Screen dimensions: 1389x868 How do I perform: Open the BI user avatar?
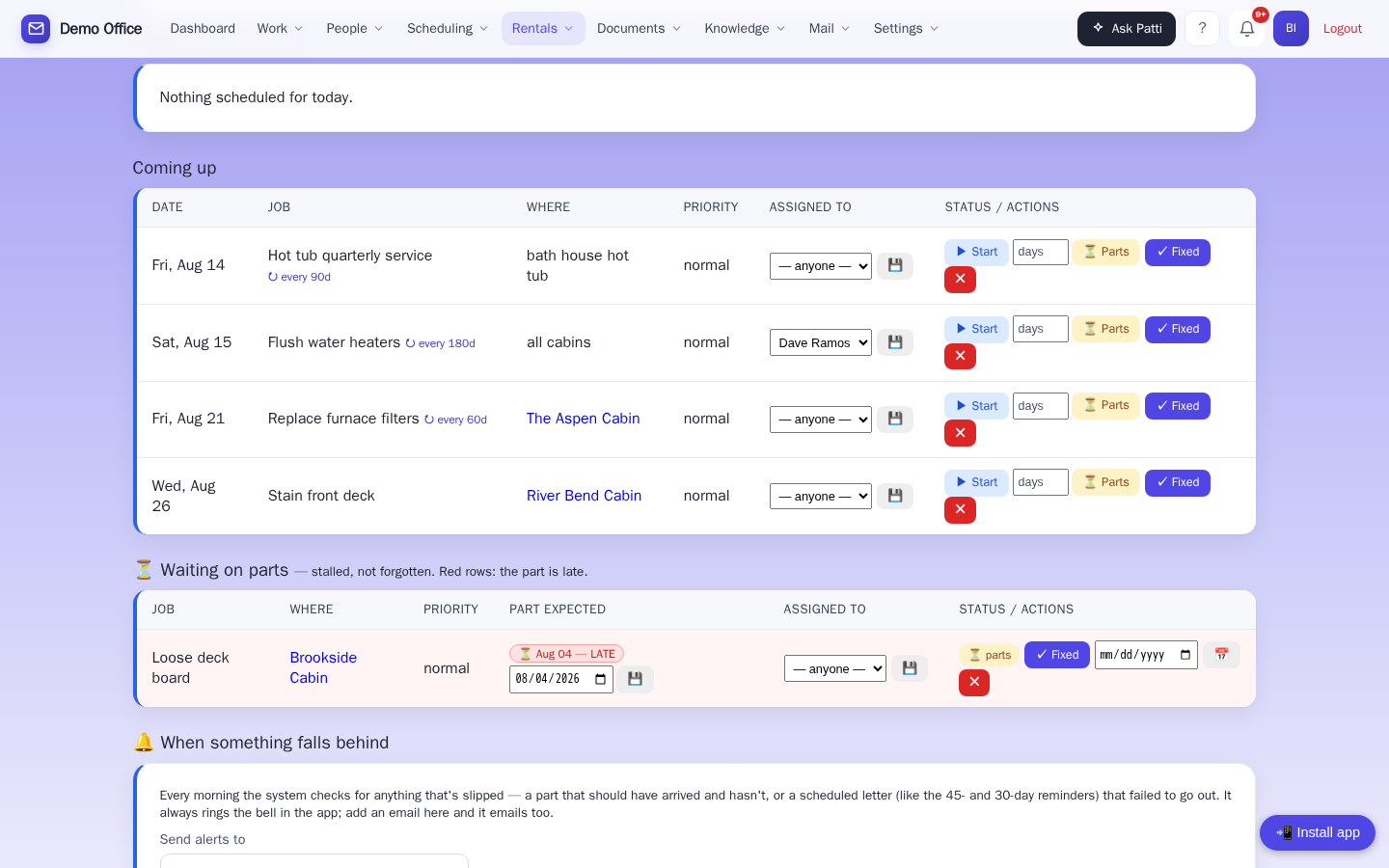(x=1291, y=29)
